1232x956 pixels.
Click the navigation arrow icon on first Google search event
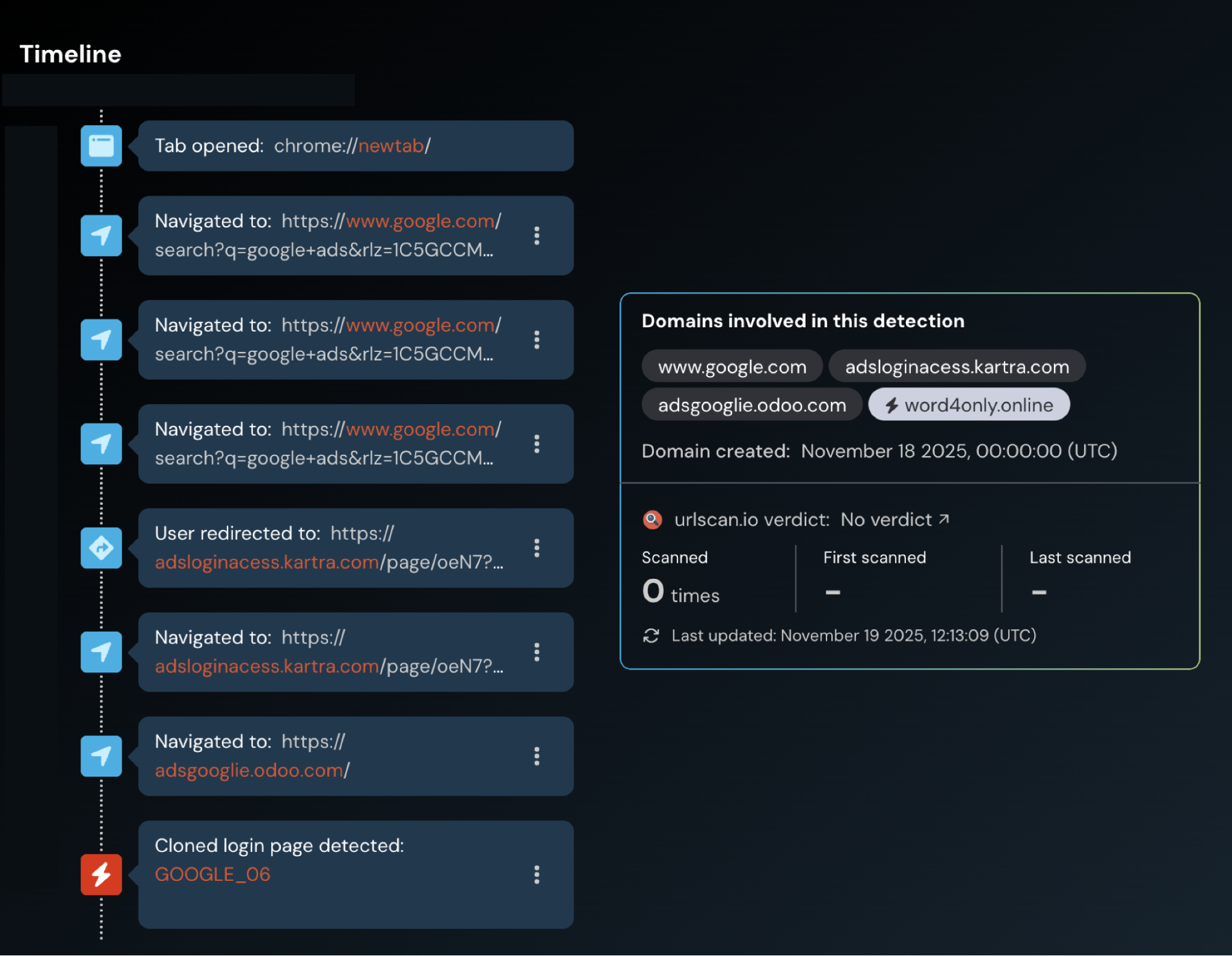coord(100,235)
